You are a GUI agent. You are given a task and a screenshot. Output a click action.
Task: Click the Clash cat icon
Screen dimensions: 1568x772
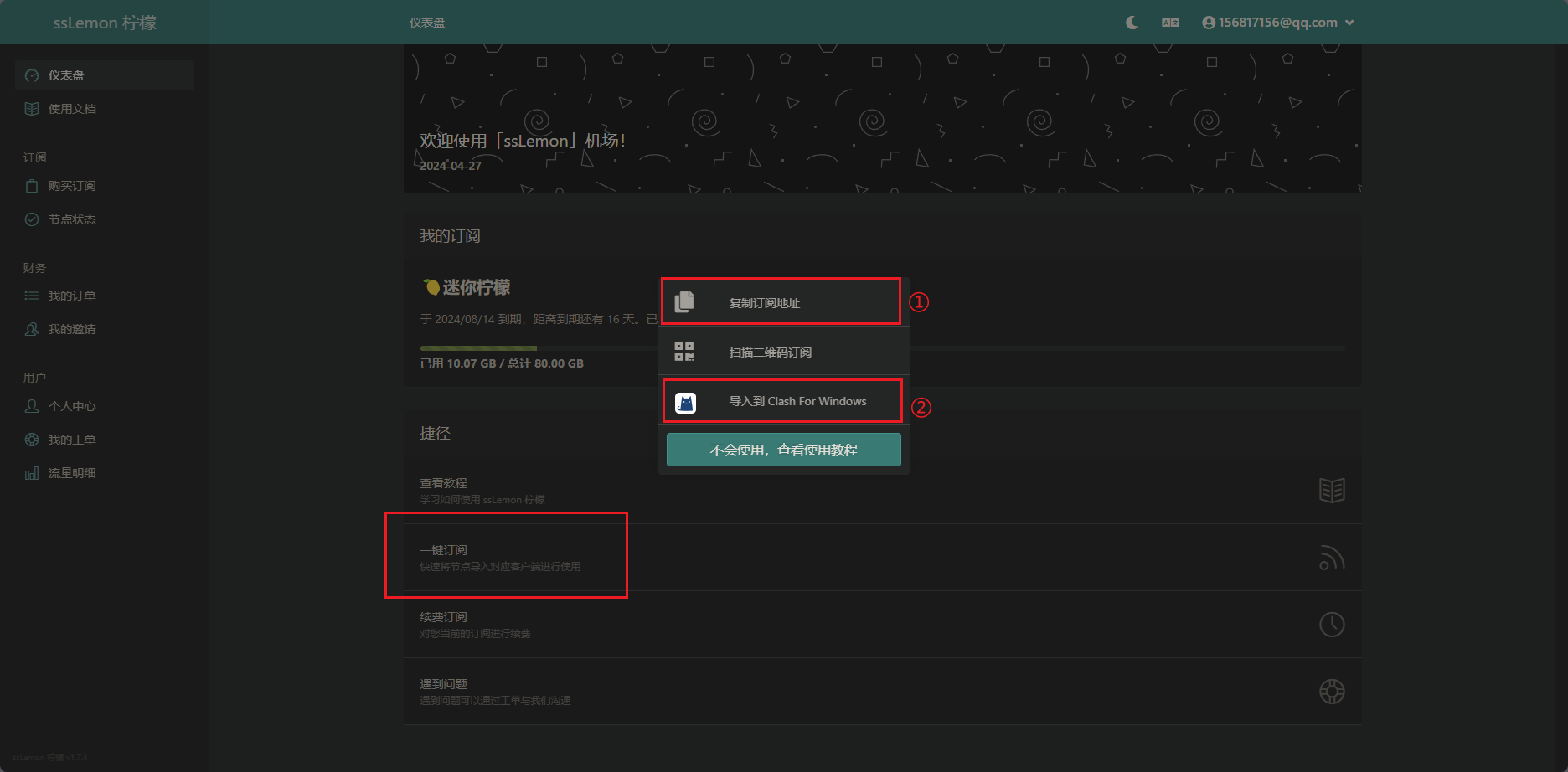[x=685, y=403]
